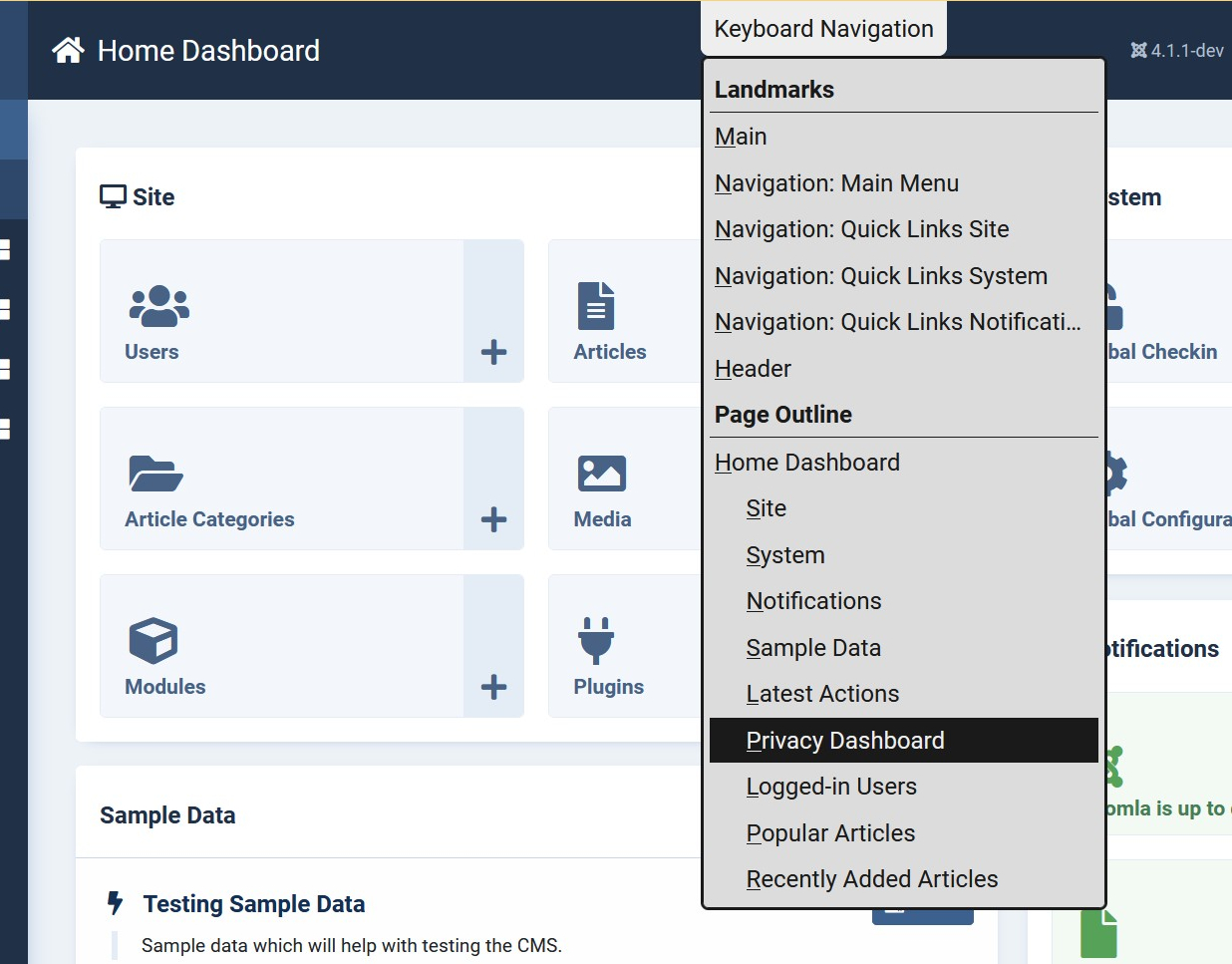Click the Home Dashboard house icon
The width and height of the screenshot is (1232, 964).
tap(69, 50)
